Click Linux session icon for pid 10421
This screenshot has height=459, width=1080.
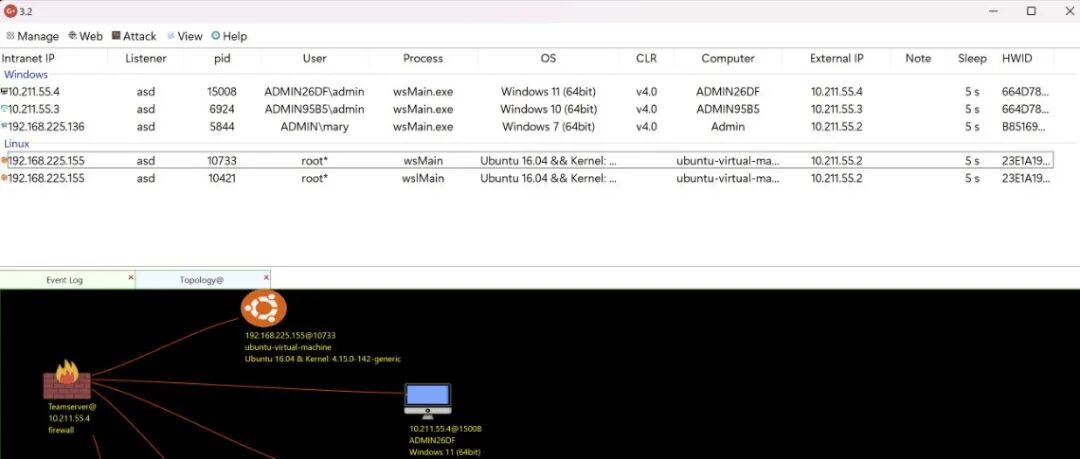point(4,178)
